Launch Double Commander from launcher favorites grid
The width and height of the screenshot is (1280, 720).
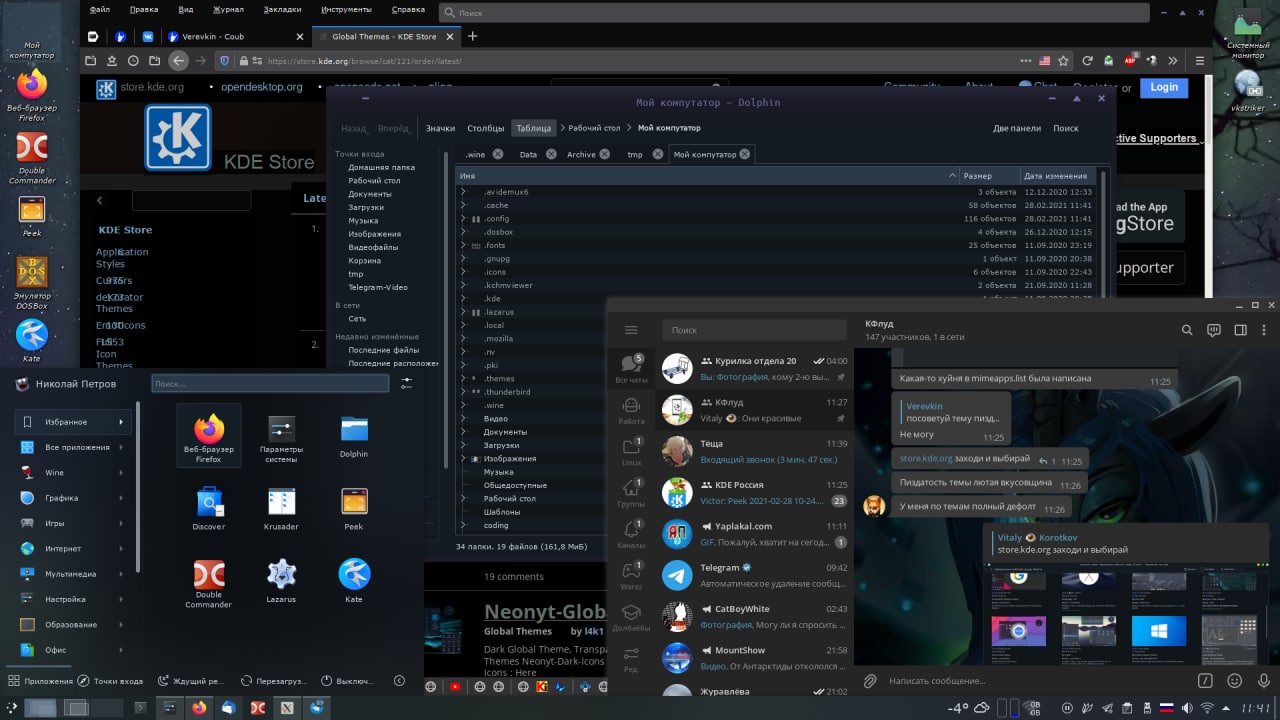point(209,584)
